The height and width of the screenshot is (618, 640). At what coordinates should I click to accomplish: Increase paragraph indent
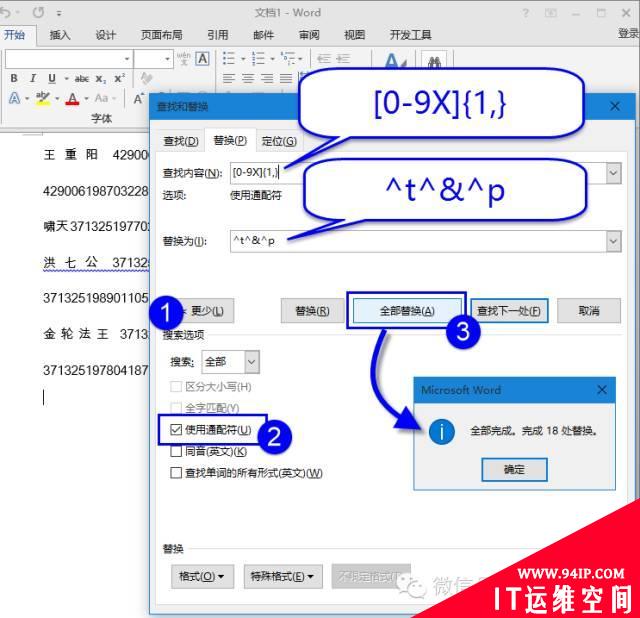(x=343, y=58)
